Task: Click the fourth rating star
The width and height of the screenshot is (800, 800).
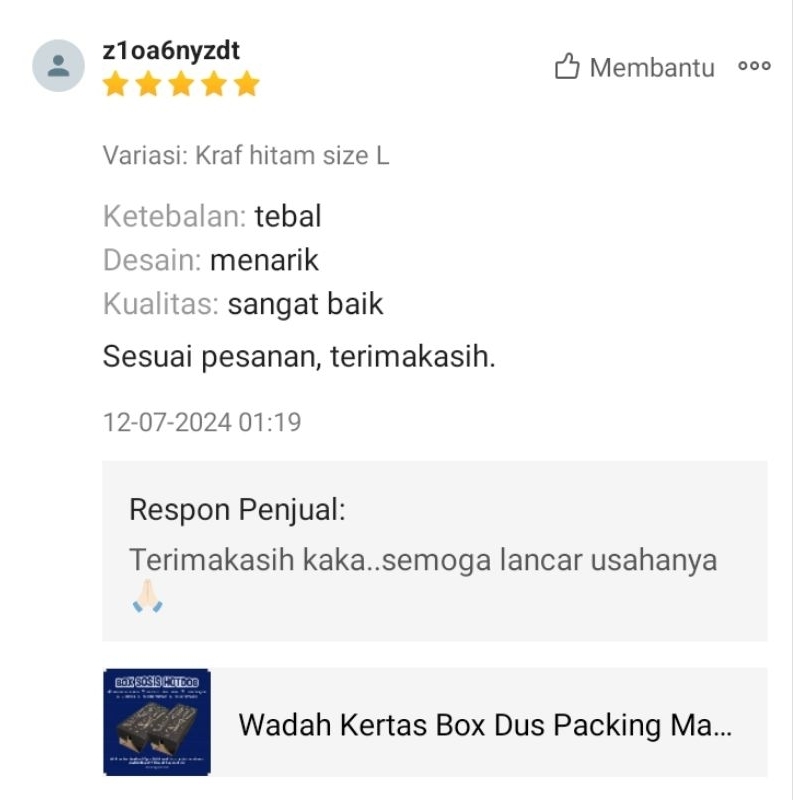Action: 214,84
